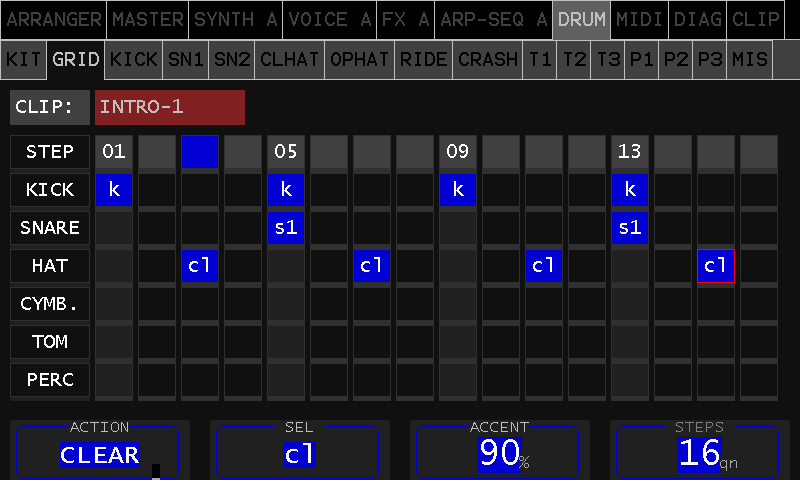The width and height of the screenshot is (800, 480).
Task: Select the SNARE row label
Action: point(50,228)
